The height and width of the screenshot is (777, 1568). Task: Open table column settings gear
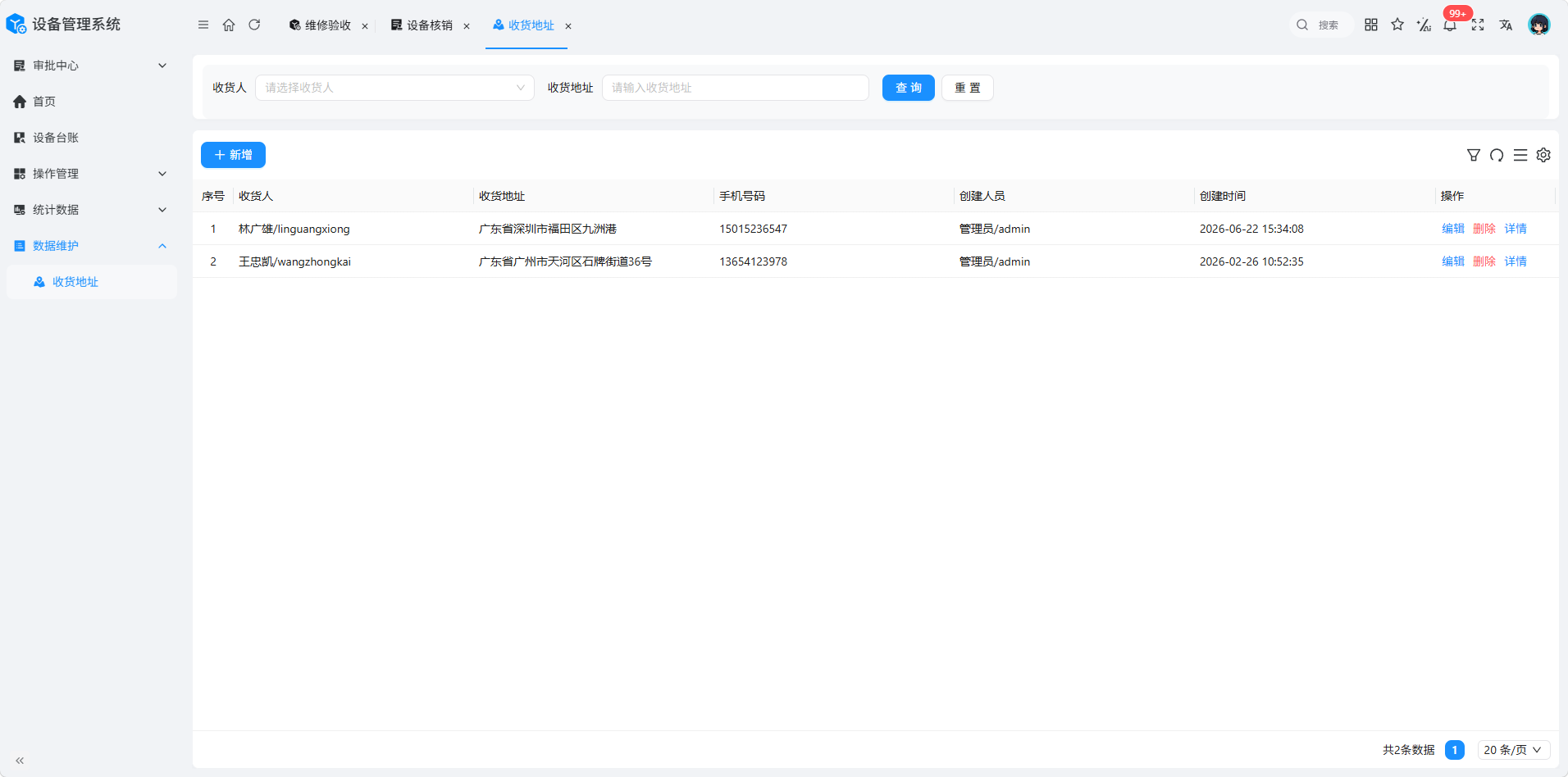(x=1543, y=155)
